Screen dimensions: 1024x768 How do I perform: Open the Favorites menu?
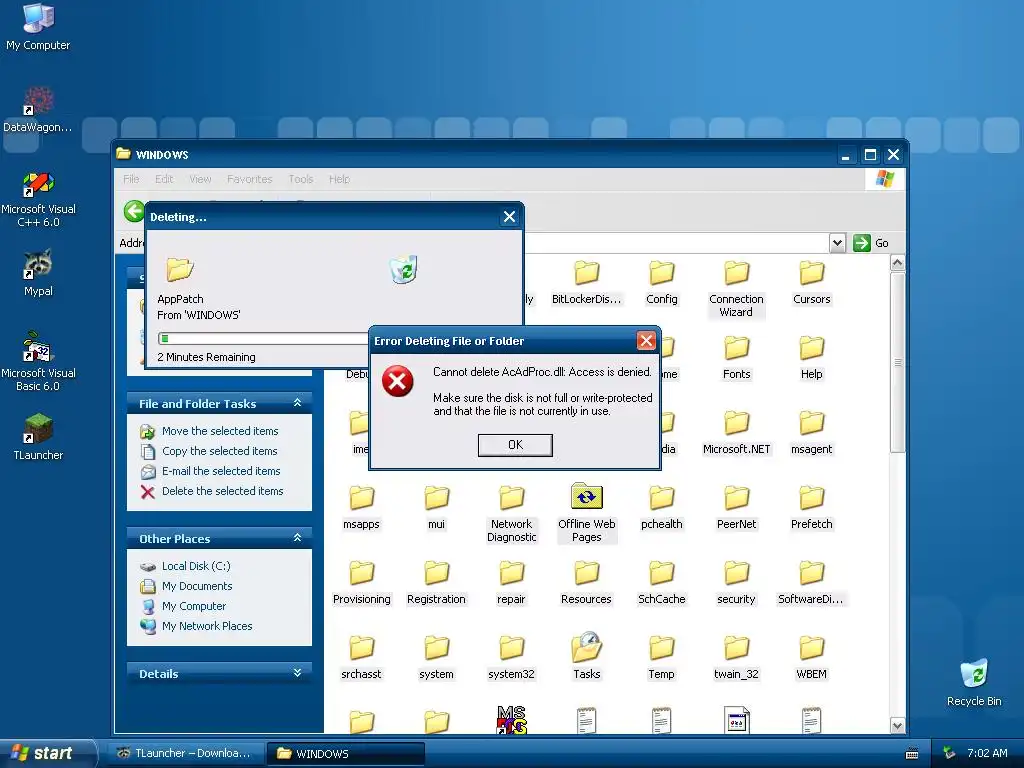point(249,179)
